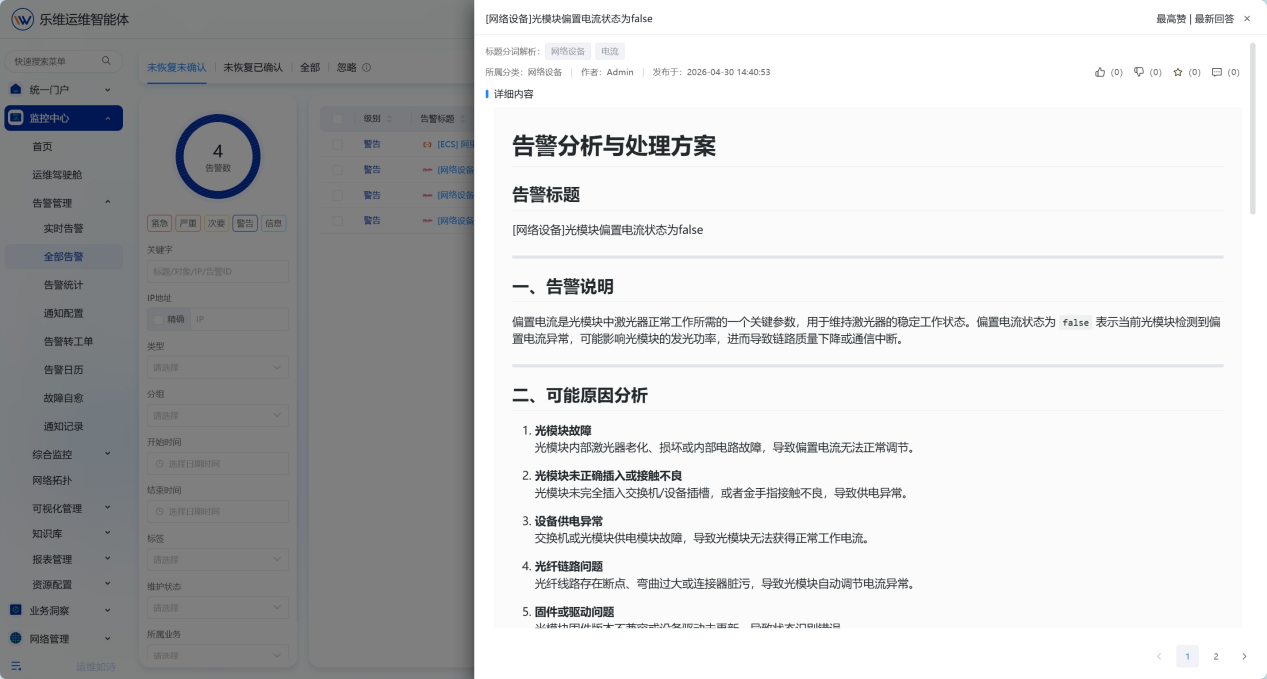Viewport: 1267px width, 679px height.
Task: Click the 监控中心 monitor icon
Action: [15, 118]
